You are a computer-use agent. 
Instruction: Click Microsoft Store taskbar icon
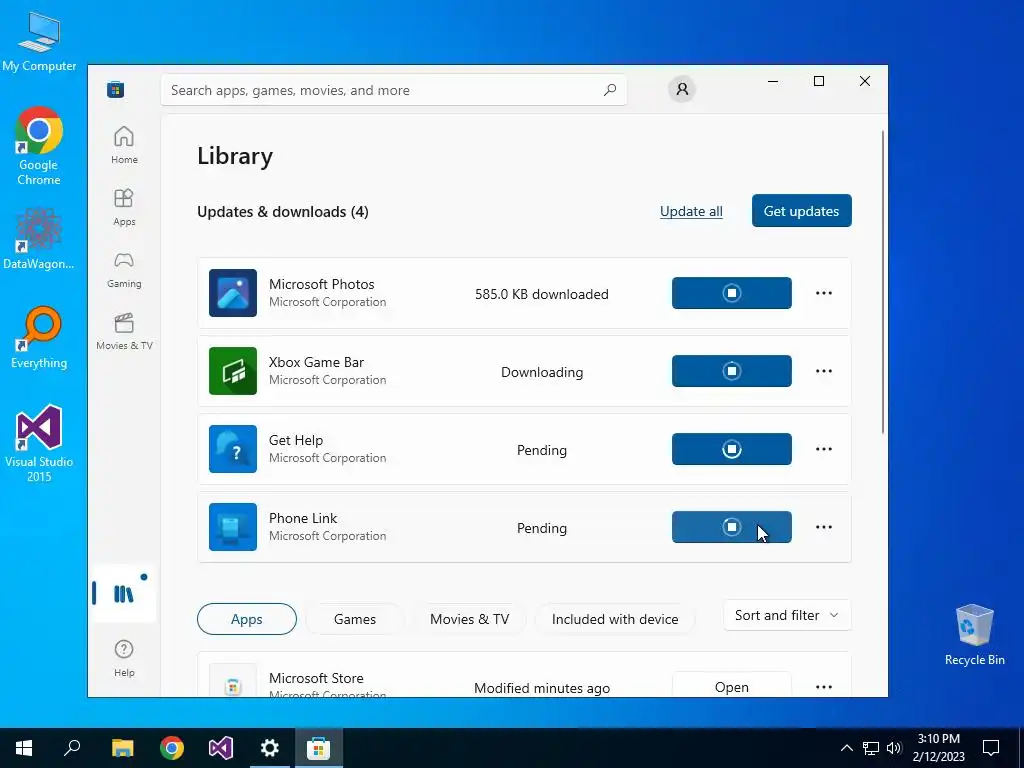pos(319,748)
